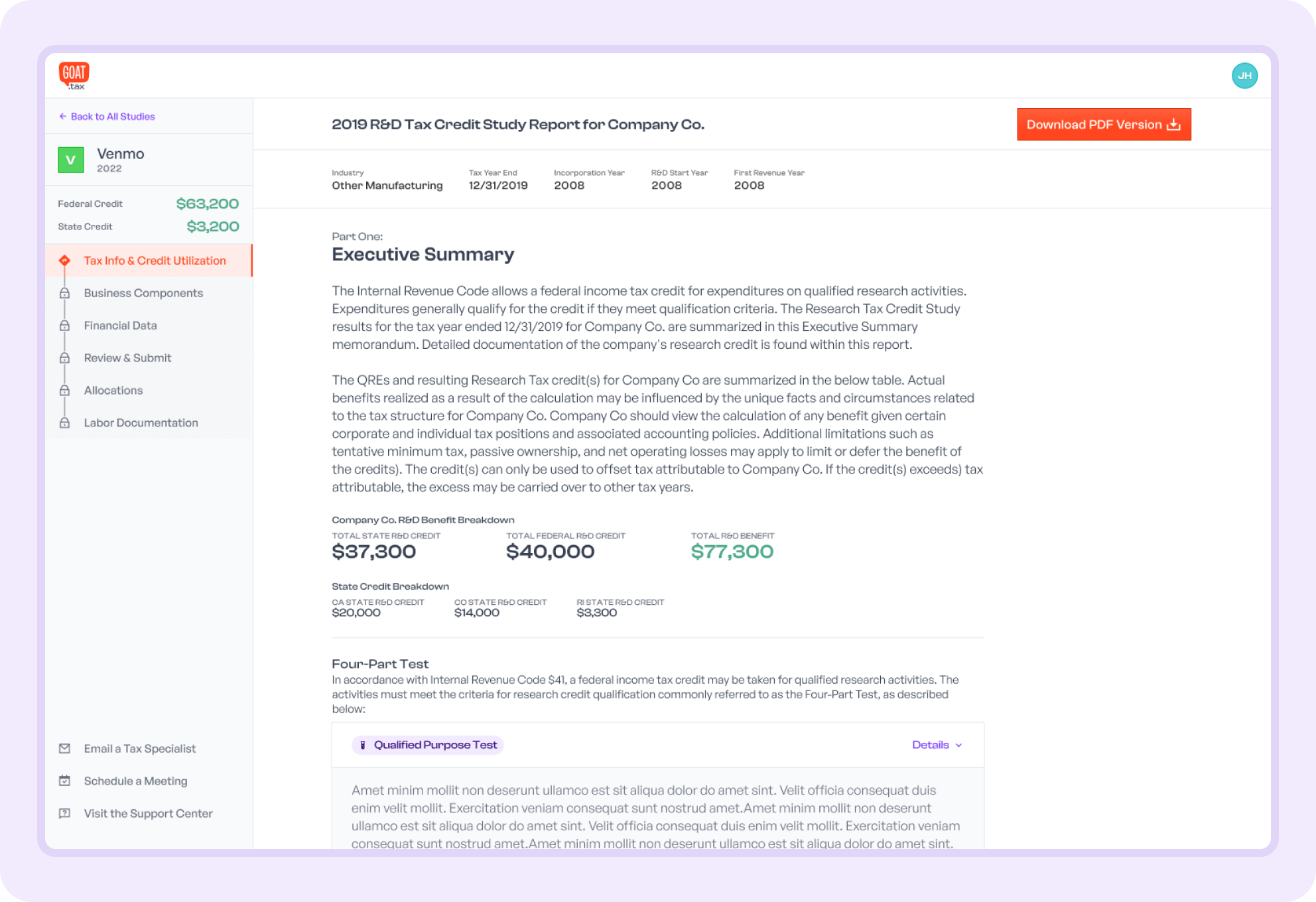Expand the Details dropdown of Qualified Purpose Test

(937, 745)
